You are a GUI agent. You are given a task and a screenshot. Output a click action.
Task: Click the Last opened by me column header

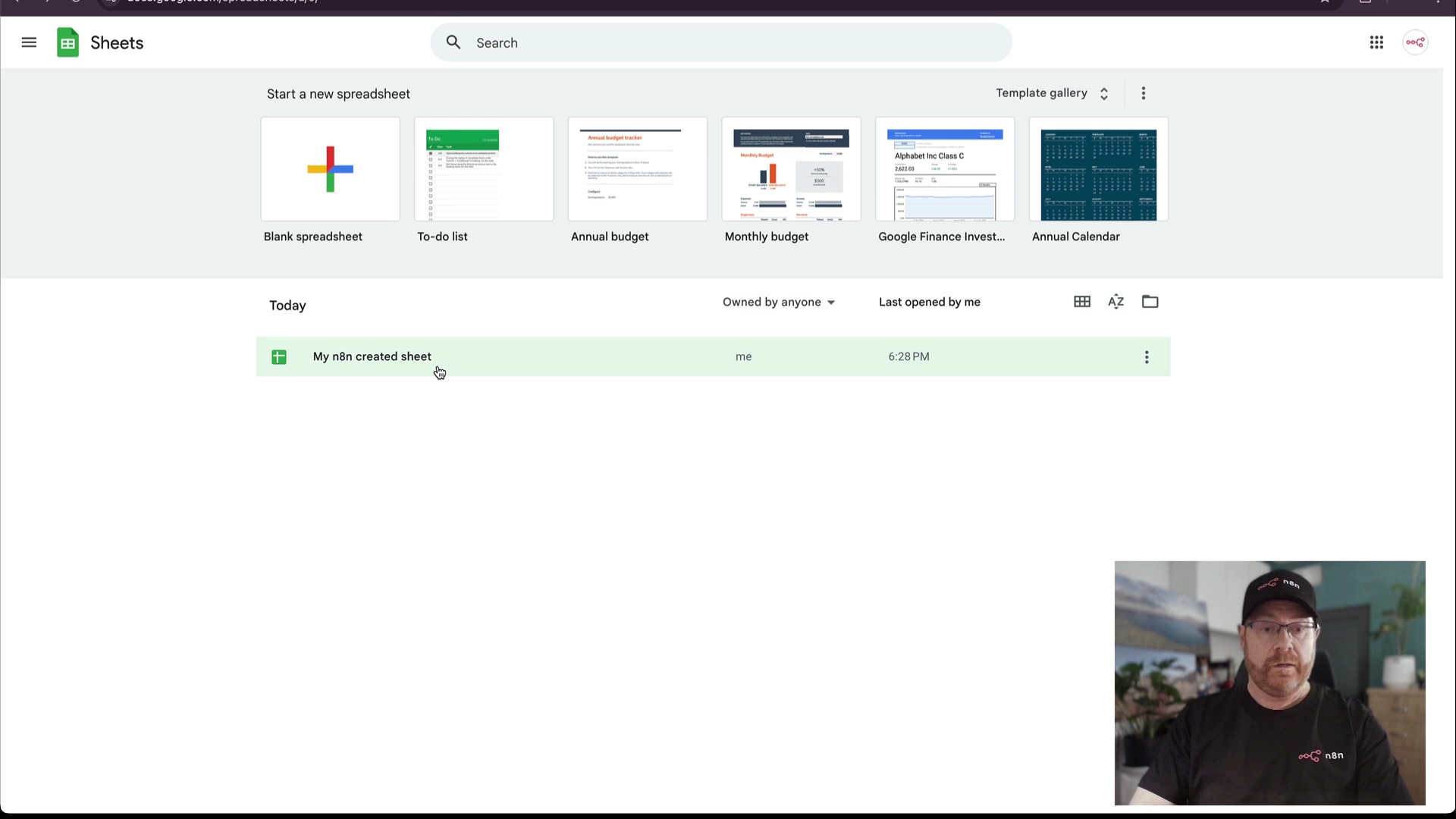pos(929,302)
